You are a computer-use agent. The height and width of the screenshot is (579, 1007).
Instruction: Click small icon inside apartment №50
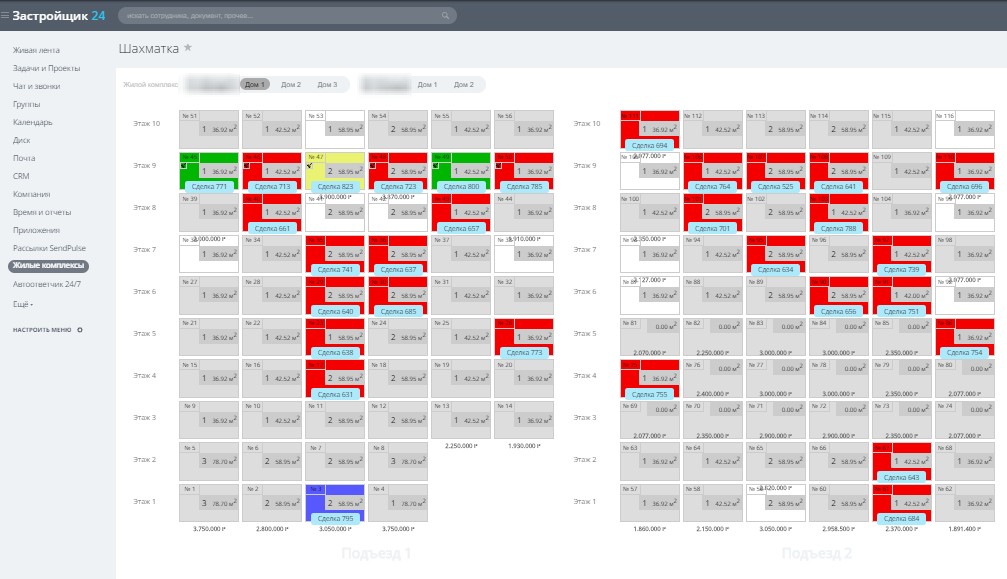point(498,166)
